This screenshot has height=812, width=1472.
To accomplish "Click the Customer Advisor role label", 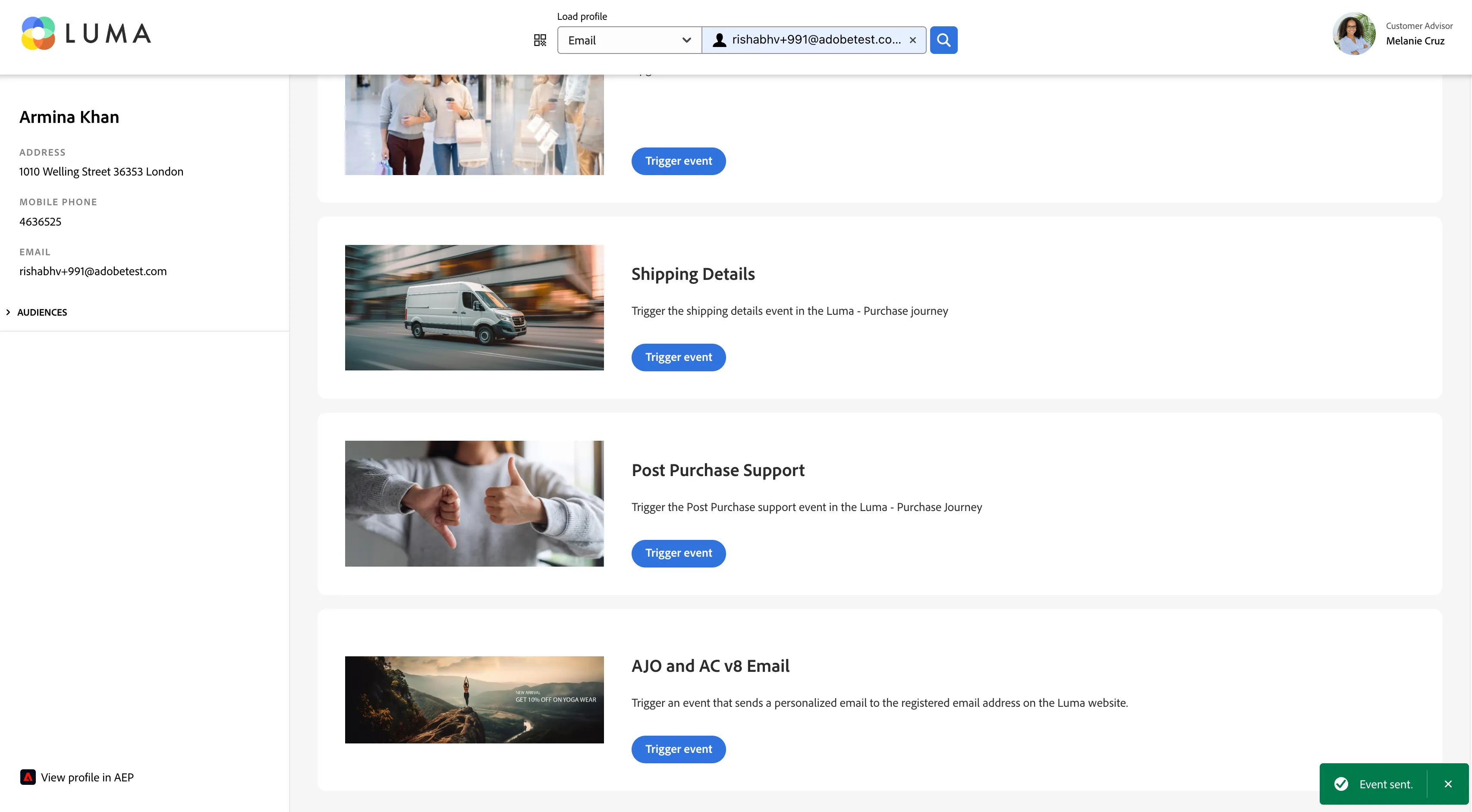I will pyautogui.click(x=1419, y=26).
